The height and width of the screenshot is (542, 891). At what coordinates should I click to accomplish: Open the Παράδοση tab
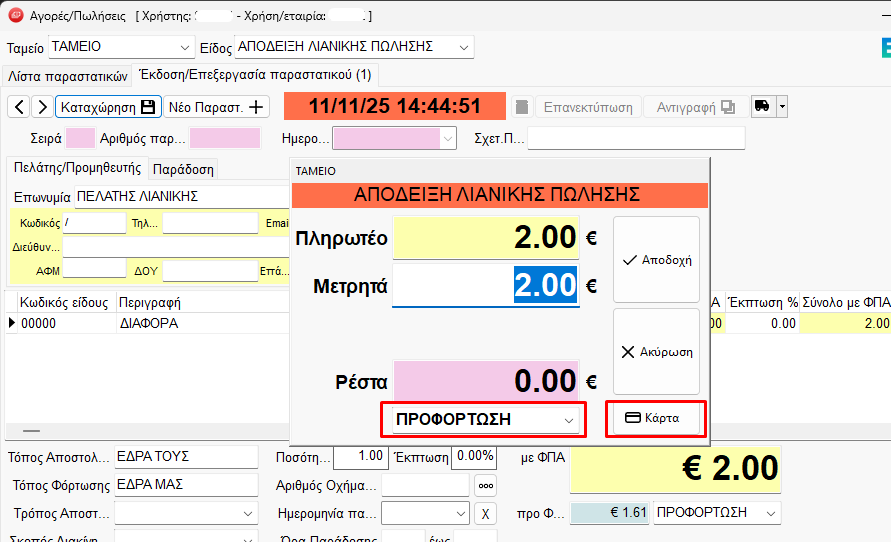coord(183,169)
